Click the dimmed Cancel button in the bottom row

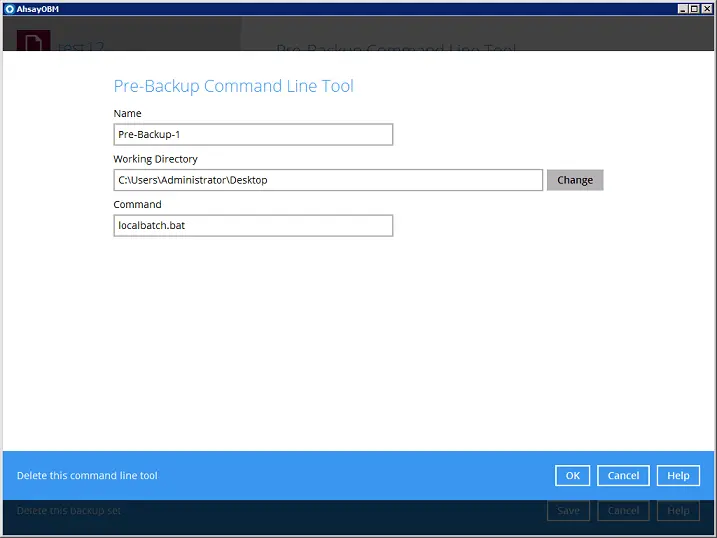click(x=623, y=511)
